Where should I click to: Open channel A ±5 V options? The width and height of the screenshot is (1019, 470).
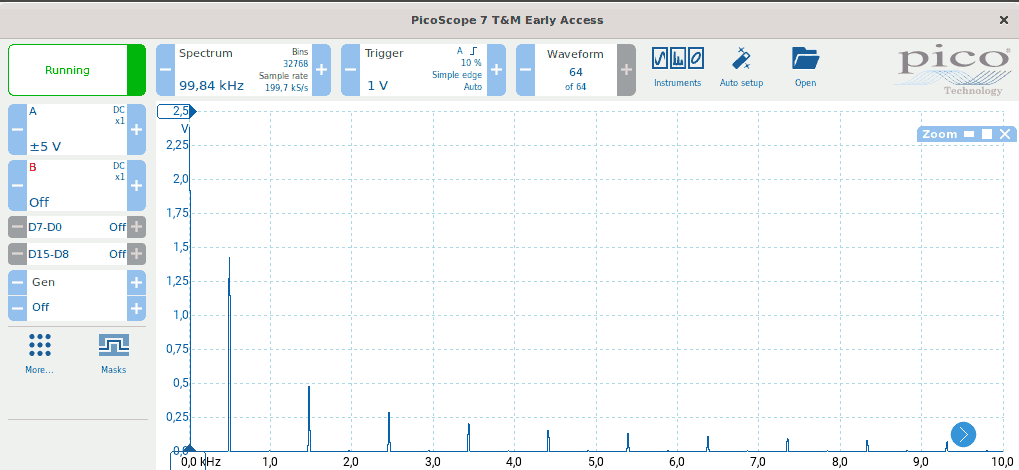[x=77, y=129]
